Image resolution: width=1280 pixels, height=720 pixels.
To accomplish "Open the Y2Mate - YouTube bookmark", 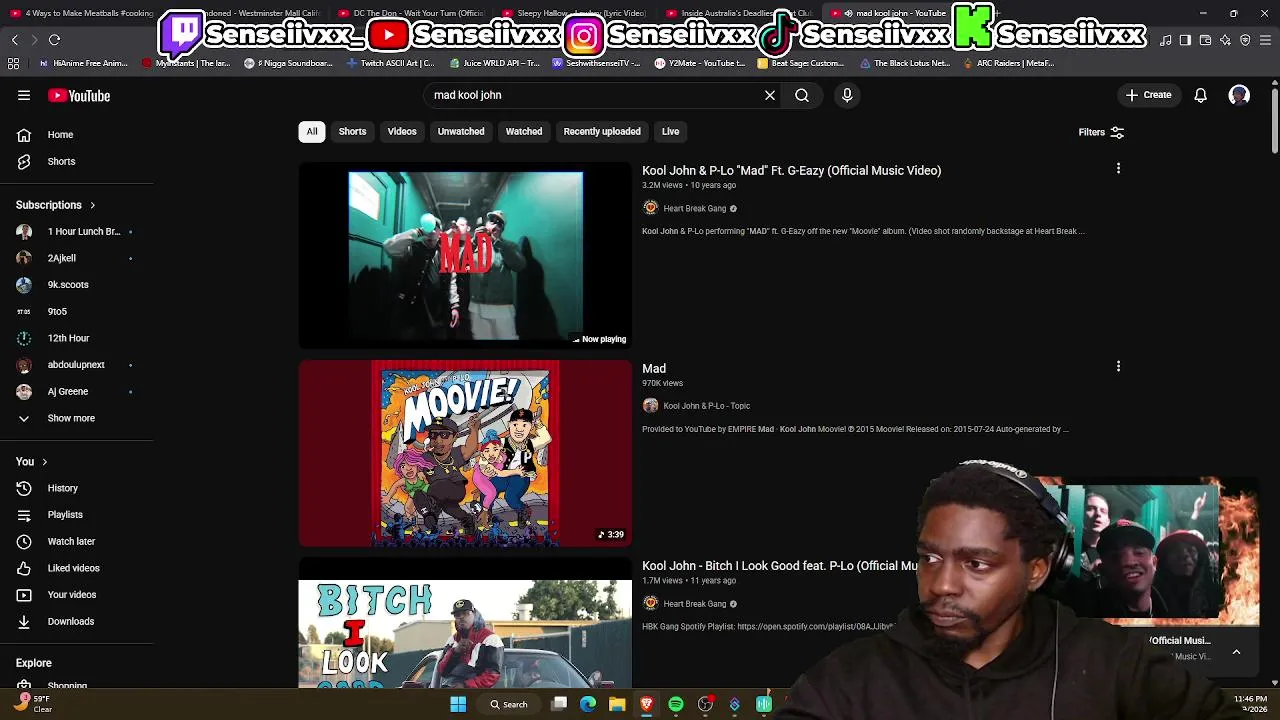I will pos(700,63).
